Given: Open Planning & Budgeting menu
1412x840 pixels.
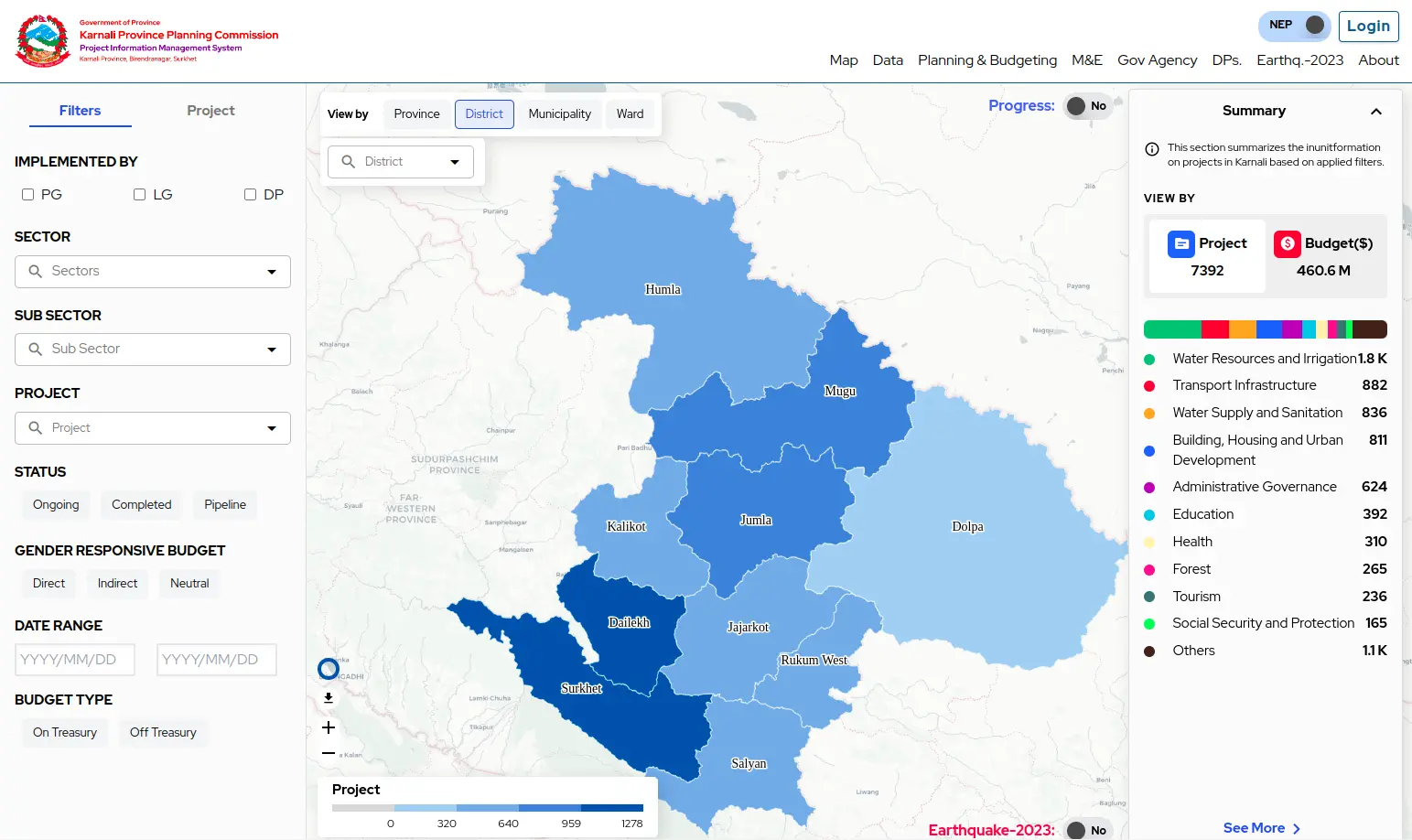Looking at the screenshot, I should tap(986, 60).
